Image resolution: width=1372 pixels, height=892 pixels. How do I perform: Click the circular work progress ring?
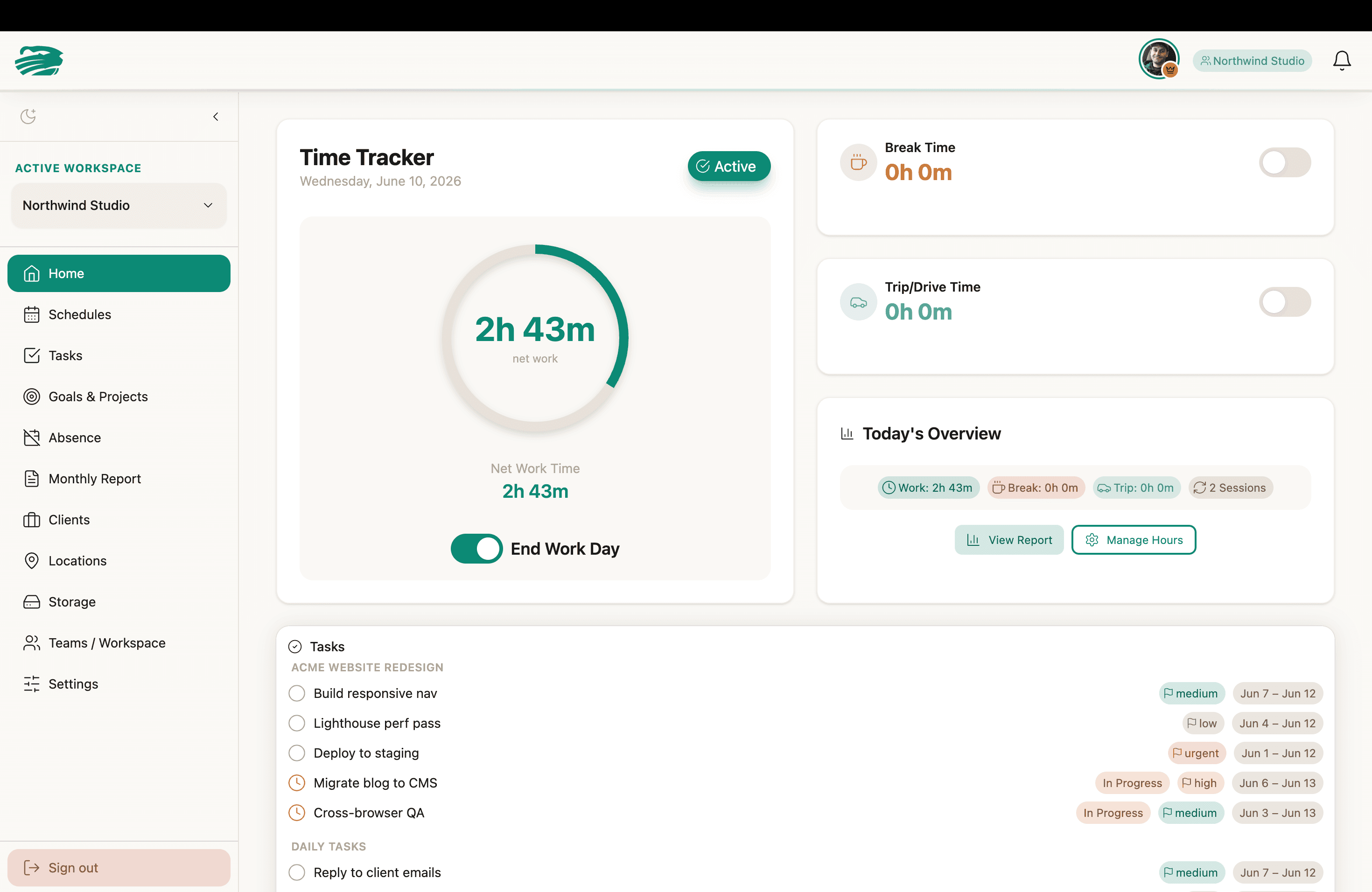[x=535, y=338]
